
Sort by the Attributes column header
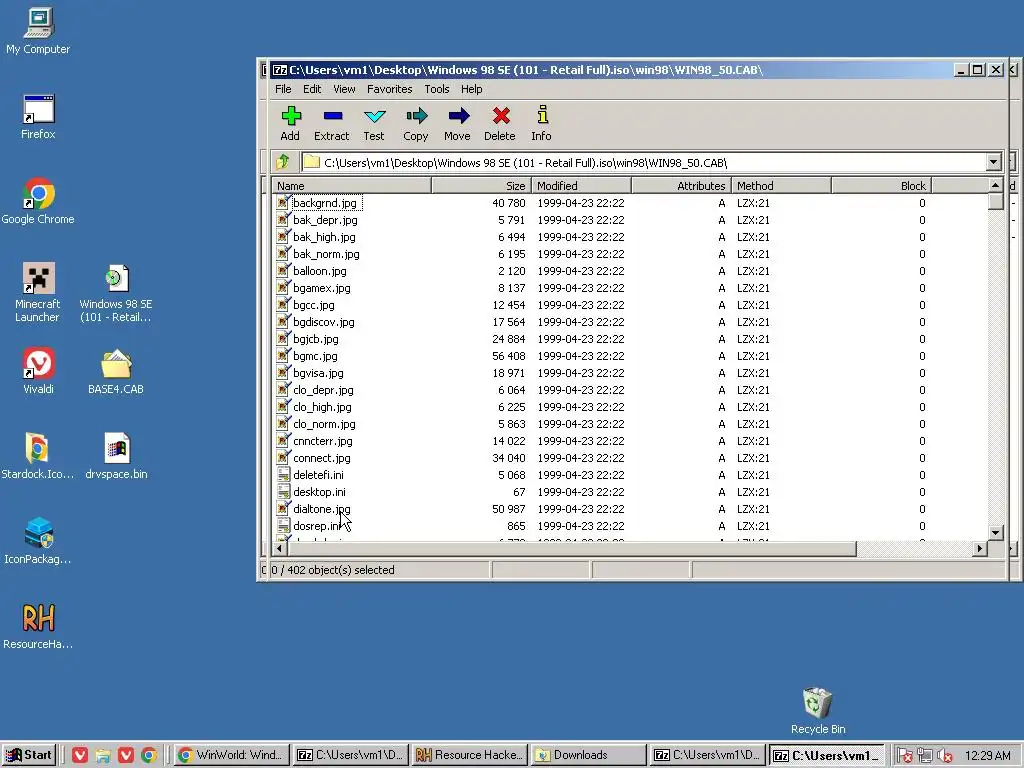pyautogui.click(x=681, y=185)
